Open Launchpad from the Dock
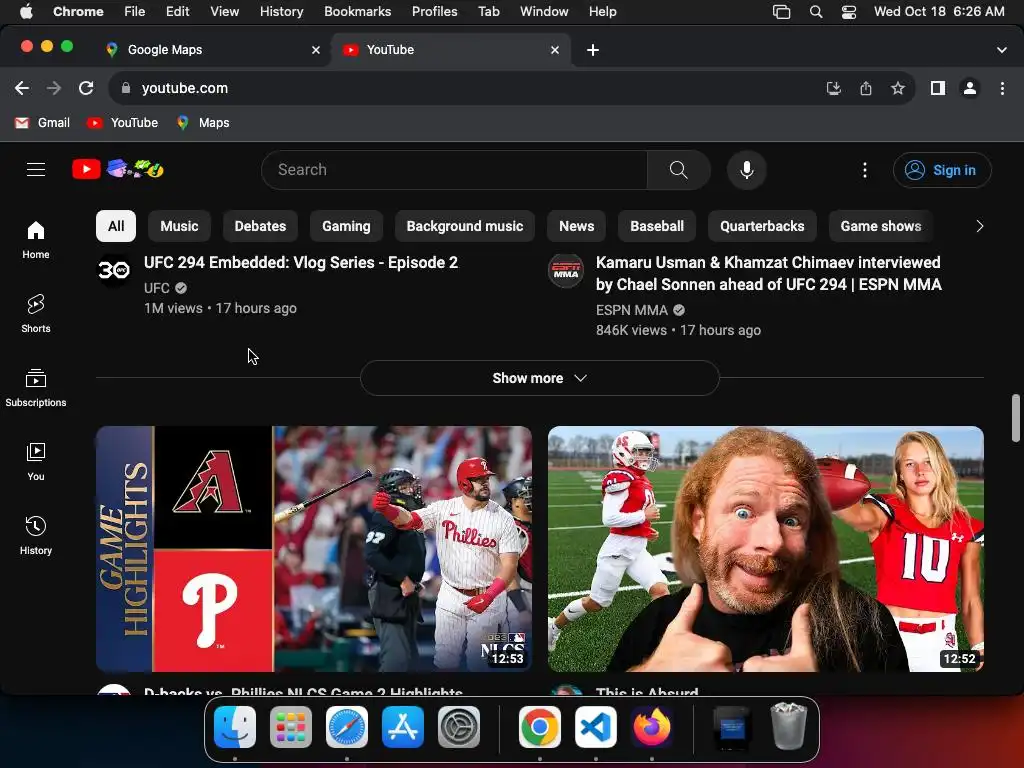Viewport: 1024px width, 768px height. click(291, 727)
